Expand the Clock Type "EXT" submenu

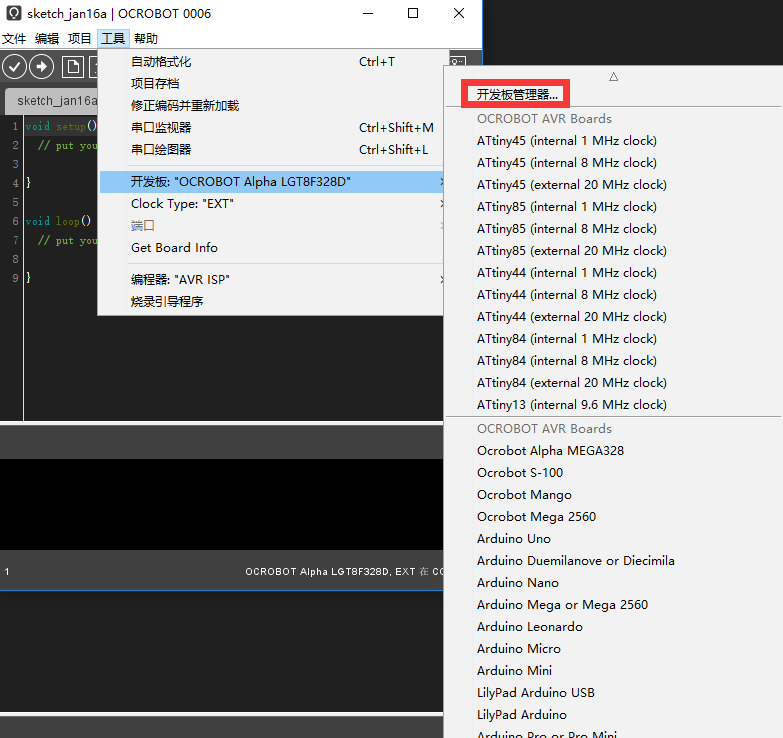(x=272, y=204)
